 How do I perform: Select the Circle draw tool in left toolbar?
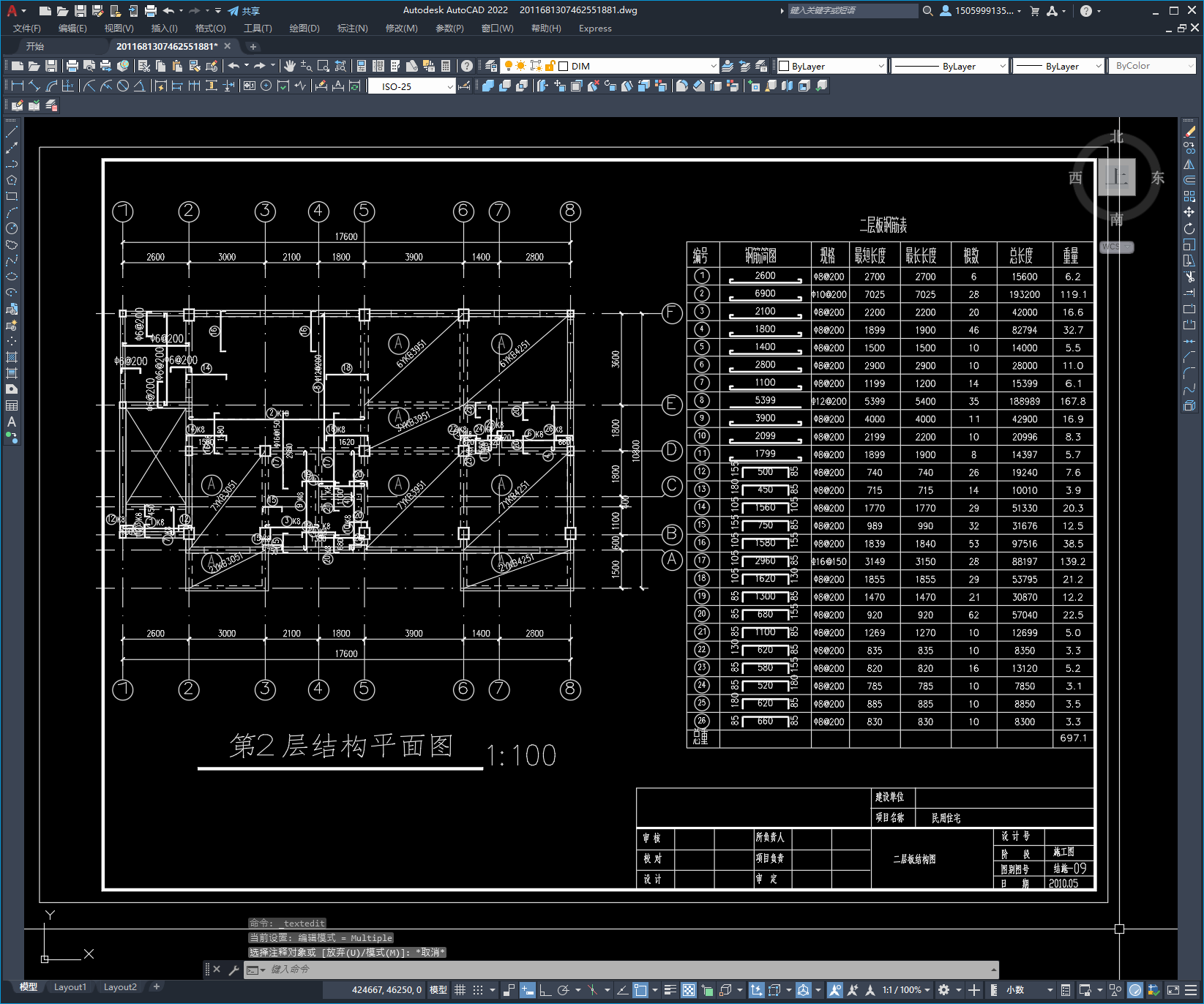[12, 228]
